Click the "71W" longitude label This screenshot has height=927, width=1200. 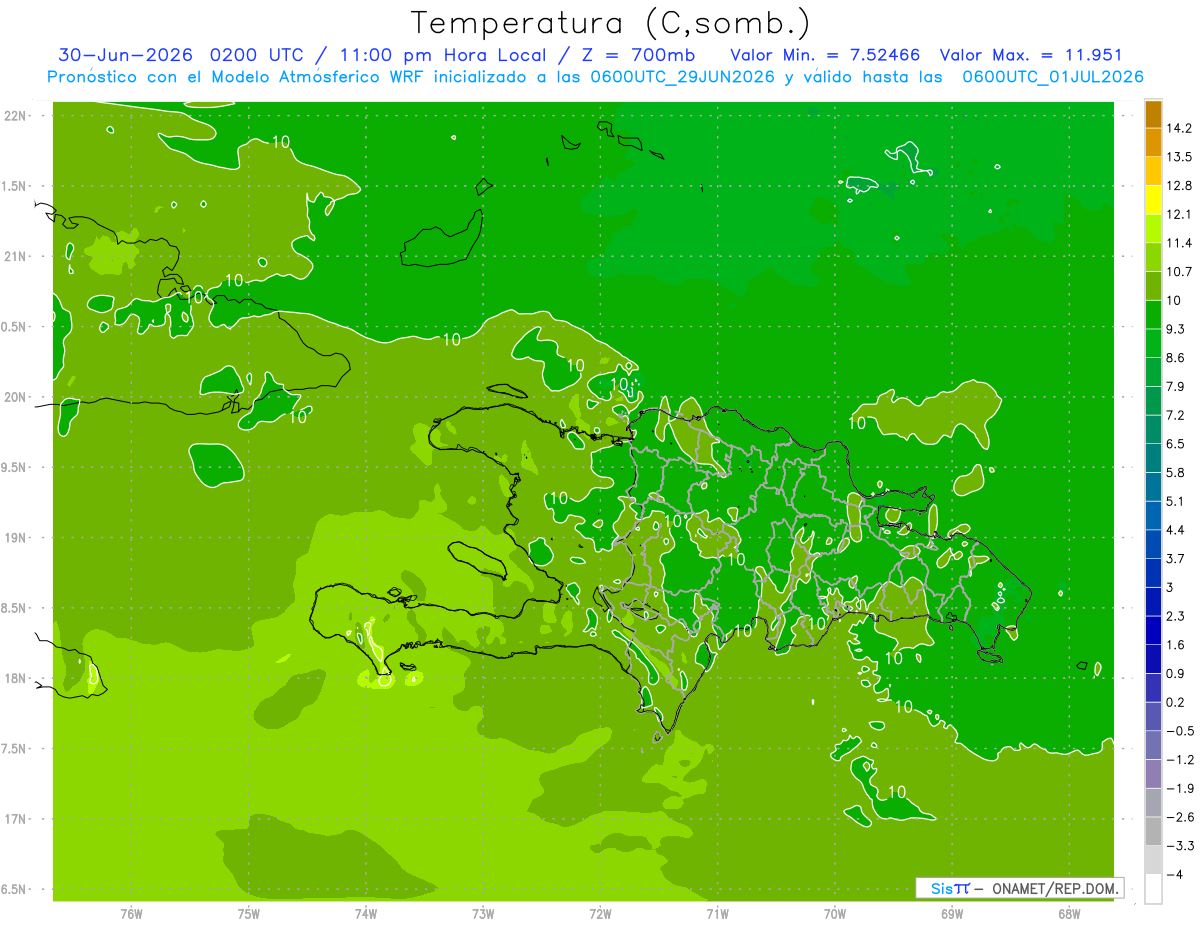pyautogui.click(x=717, y=913)
